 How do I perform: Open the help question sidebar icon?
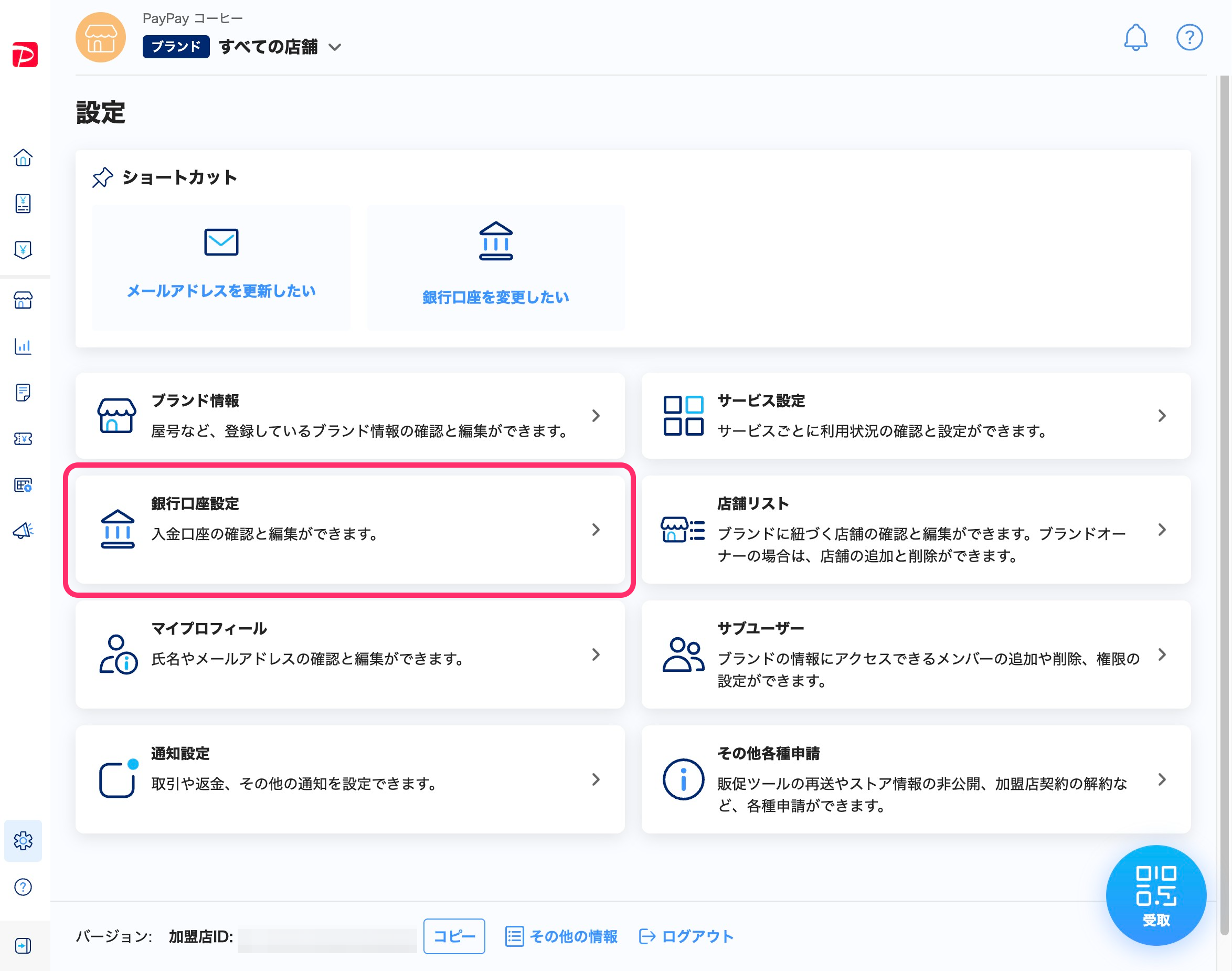(x=23, y=887)
